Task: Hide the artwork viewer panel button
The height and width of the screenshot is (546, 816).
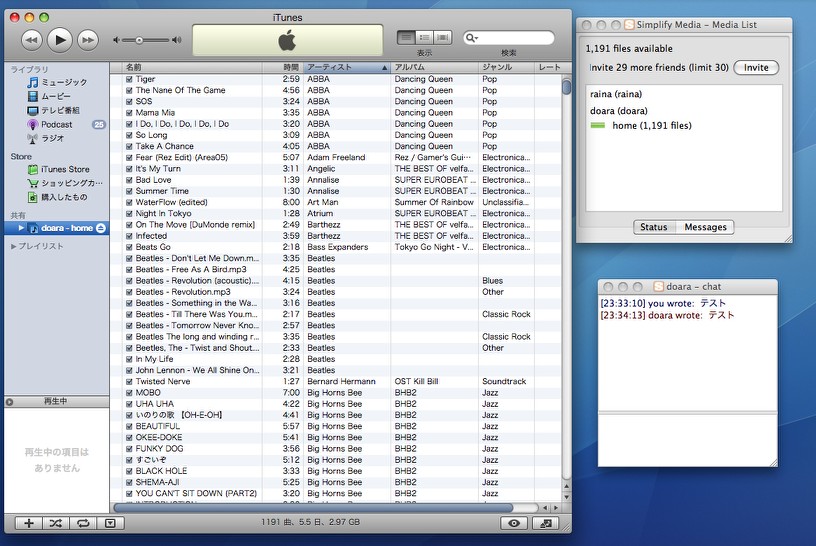Action: (x=110, y=523)
